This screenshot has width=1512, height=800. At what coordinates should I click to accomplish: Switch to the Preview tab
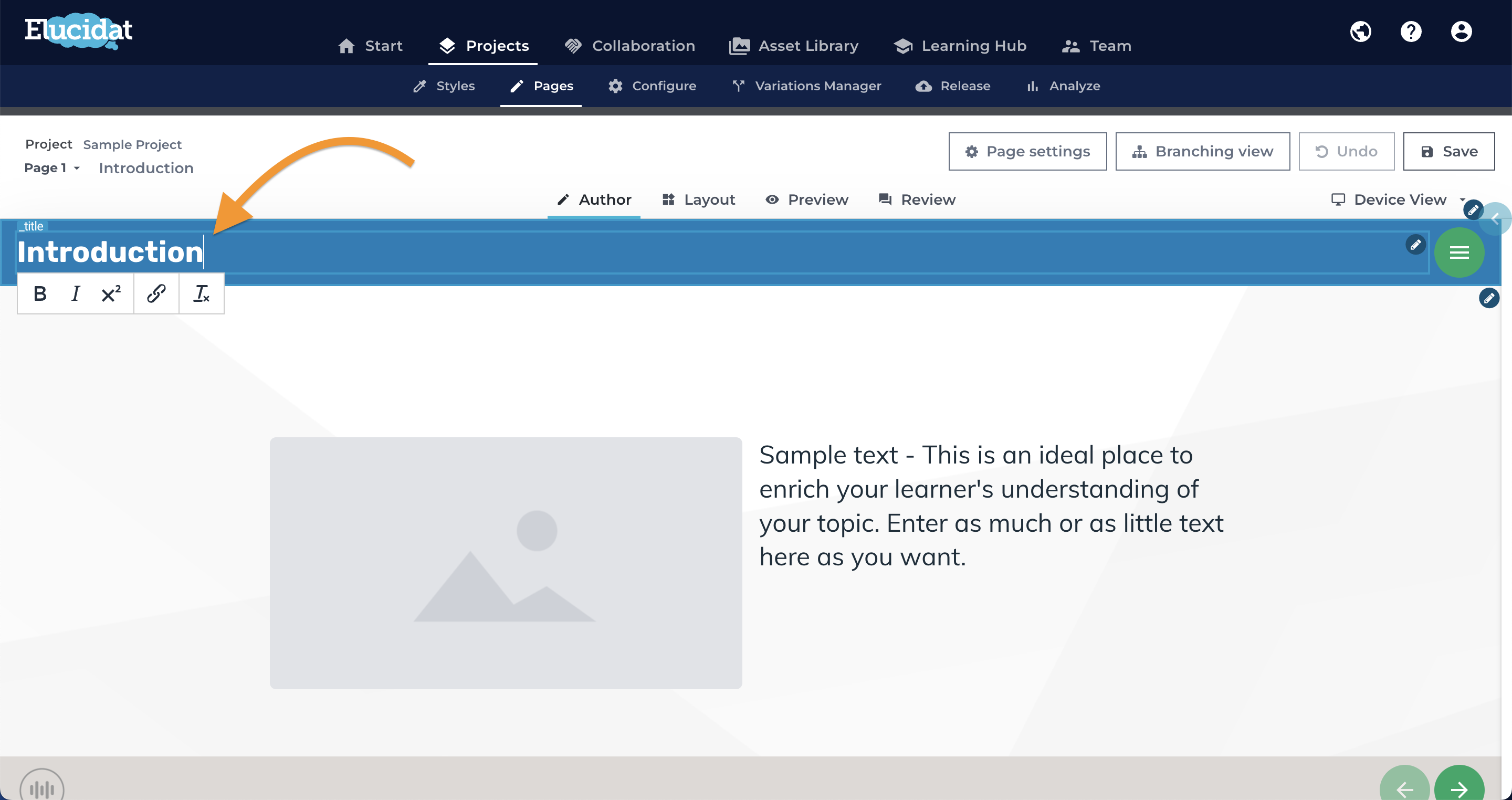[x=806, y=199]
